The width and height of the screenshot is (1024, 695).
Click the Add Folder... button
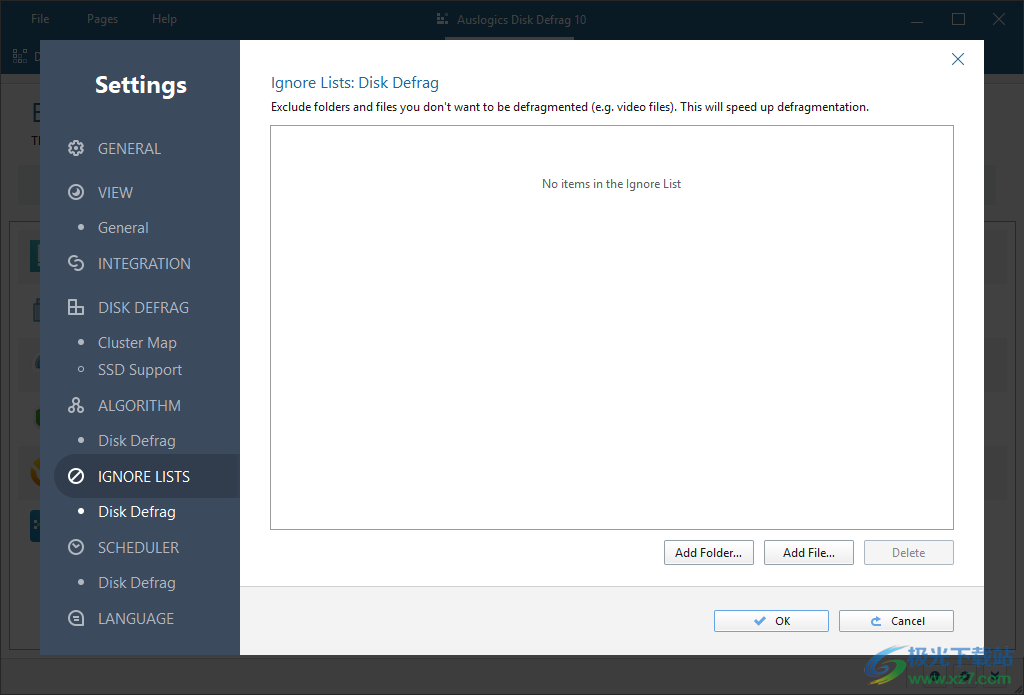tap(709, 553)
